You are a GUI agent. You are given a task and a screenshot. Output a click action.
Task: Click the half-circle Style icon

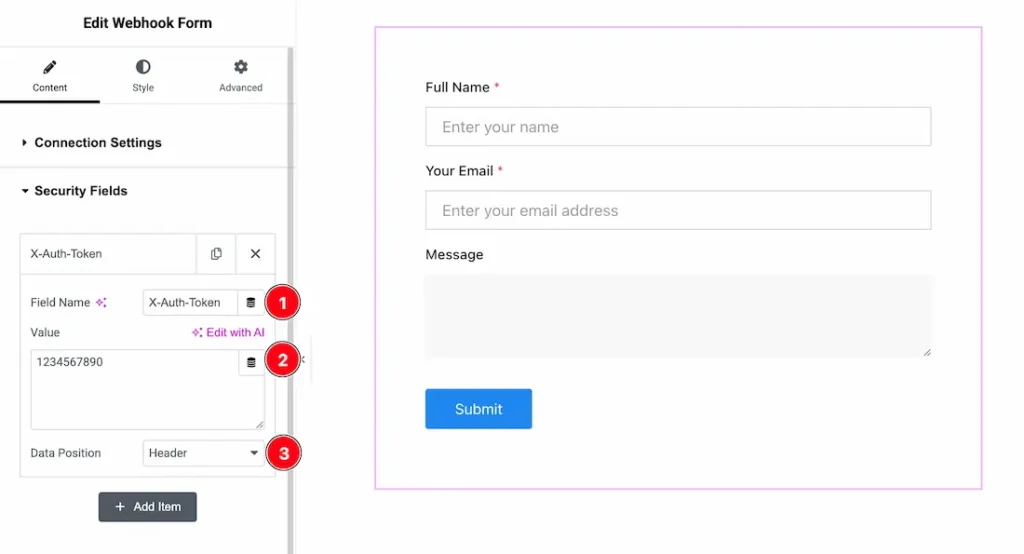(x=143, y=67)
